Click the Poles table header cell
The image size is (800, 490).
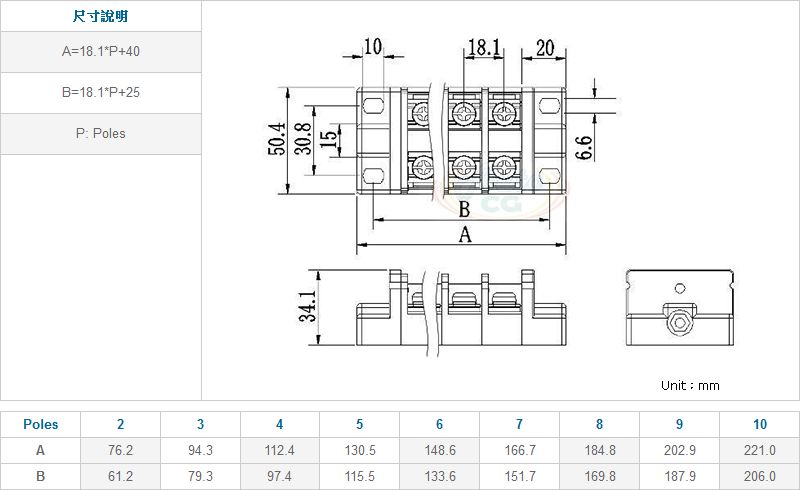pyautogui.click(x=40, y=424)
